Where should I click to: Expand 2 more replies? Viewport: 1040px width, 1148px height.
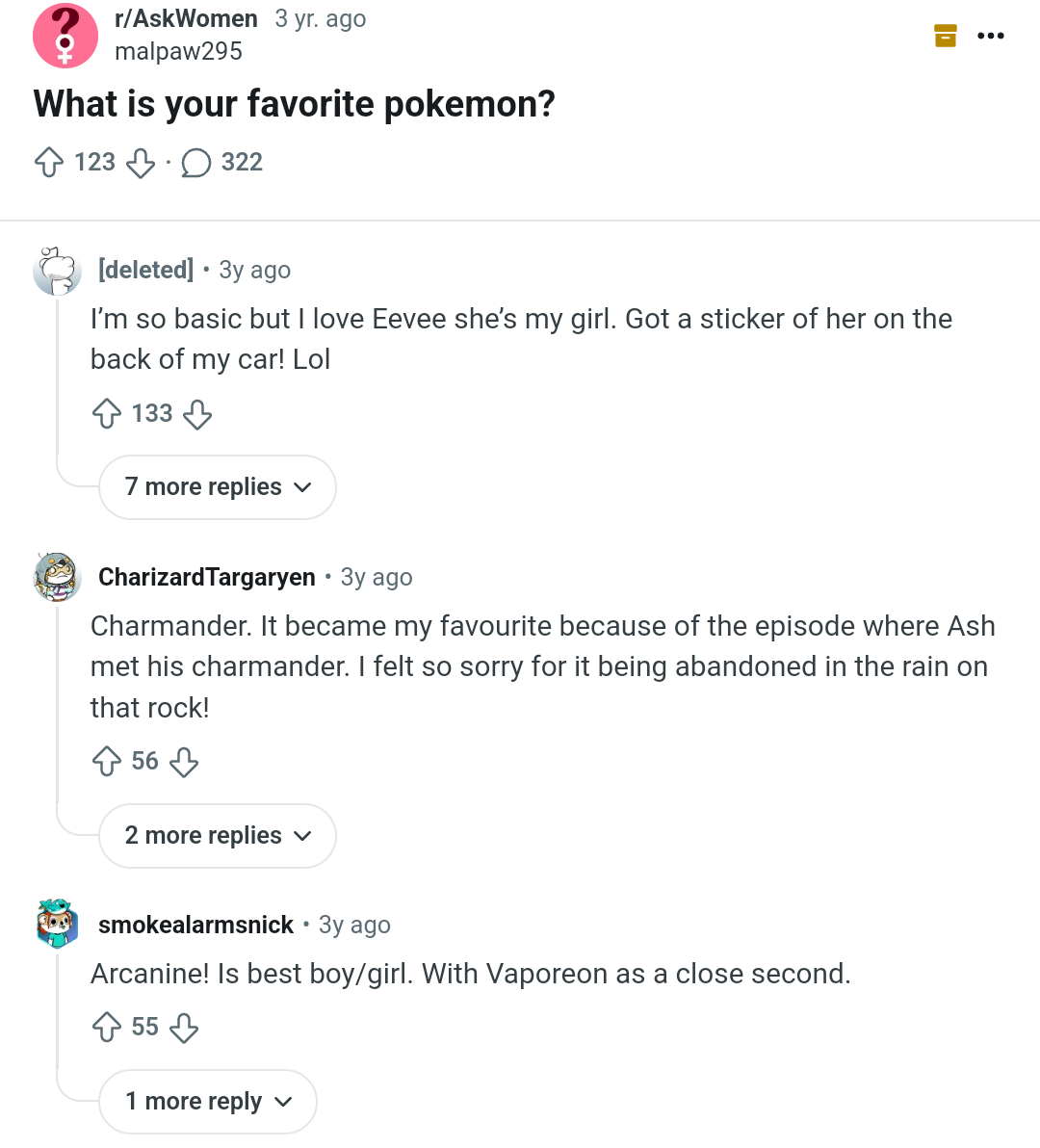coord(218,836)
